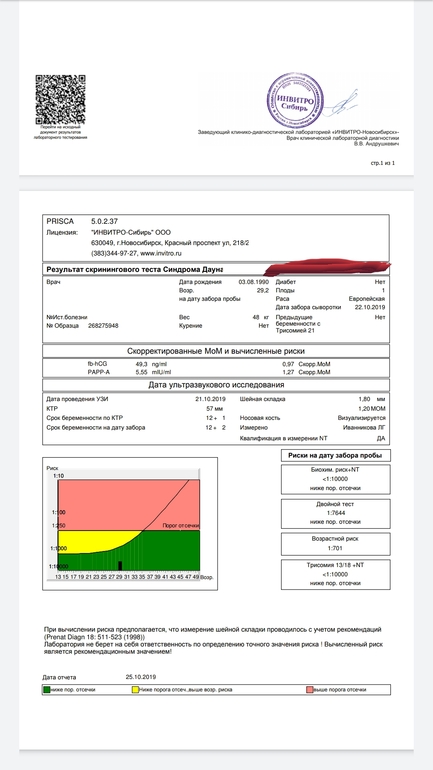The image size is (433, 770).
Task: Click the 'Возрастной риск 1:701' box
Action: (336, 544)
